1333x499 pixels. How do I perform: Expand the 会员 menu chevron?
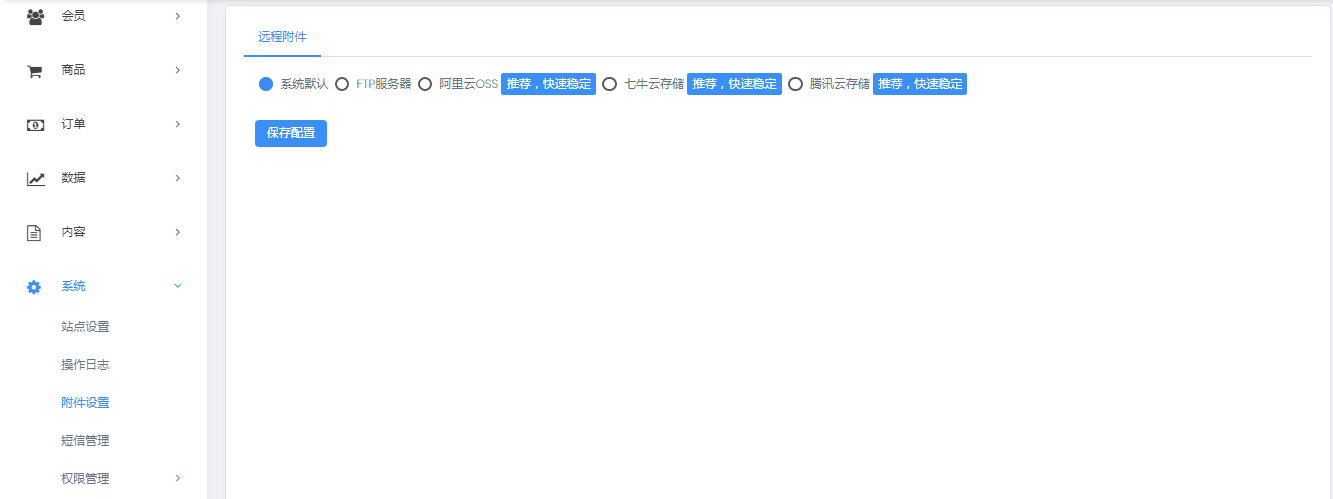click(x=178, y=16)
